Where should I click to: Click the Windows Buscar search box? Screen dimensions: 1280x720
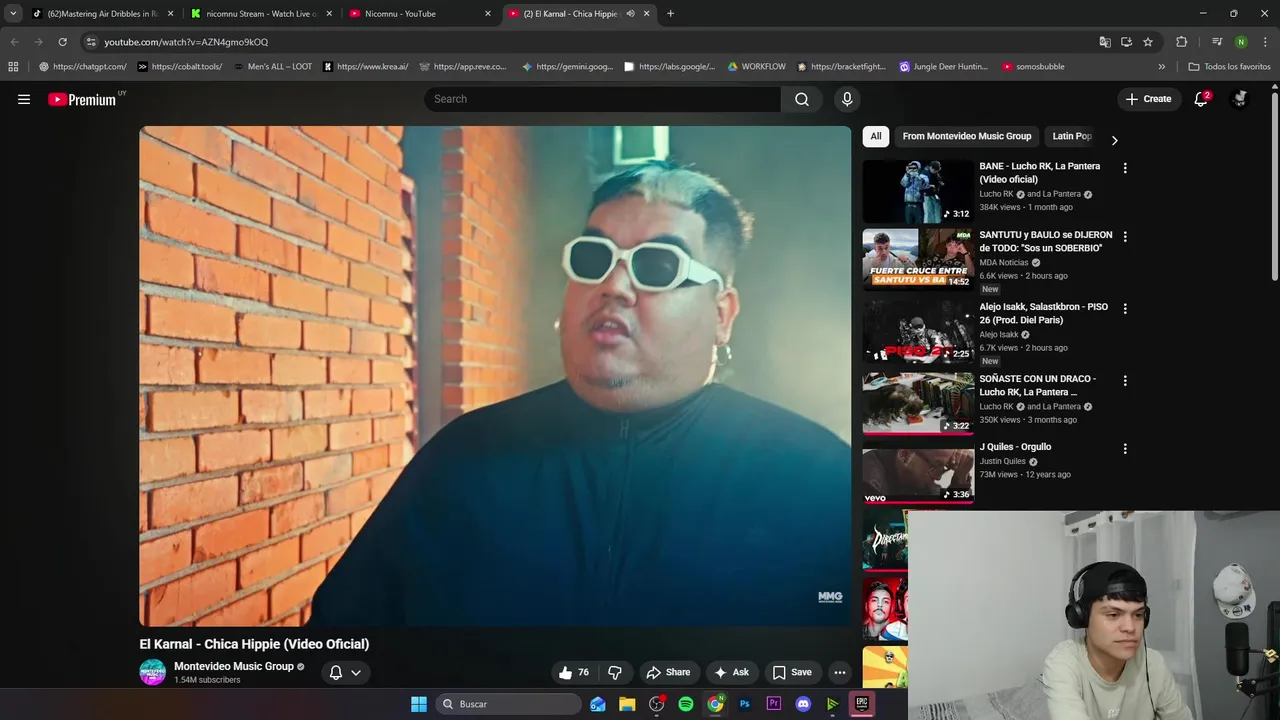tap(510, 704)
